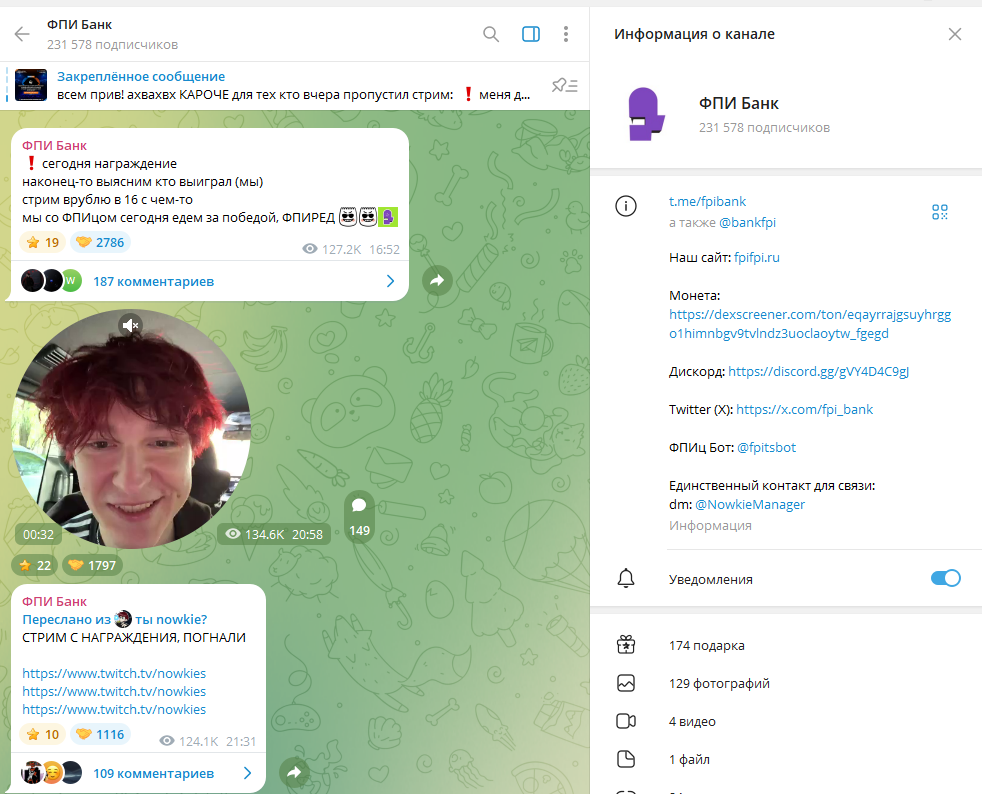Viewport: 982px width, 794px height.
Task: Open the Discord invite link
Action: pos(819,371)
